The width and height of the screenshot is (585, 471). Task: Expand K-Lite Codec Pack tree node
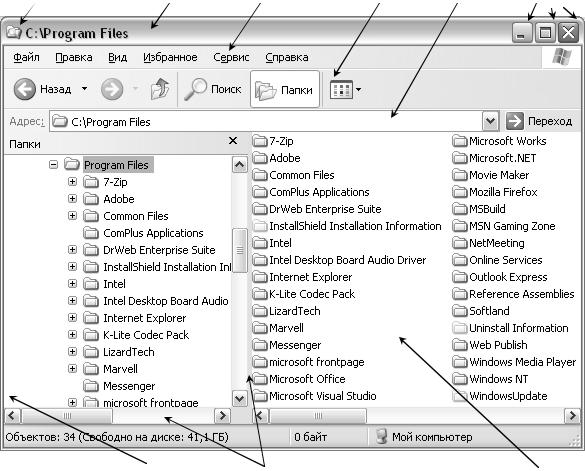72,335
